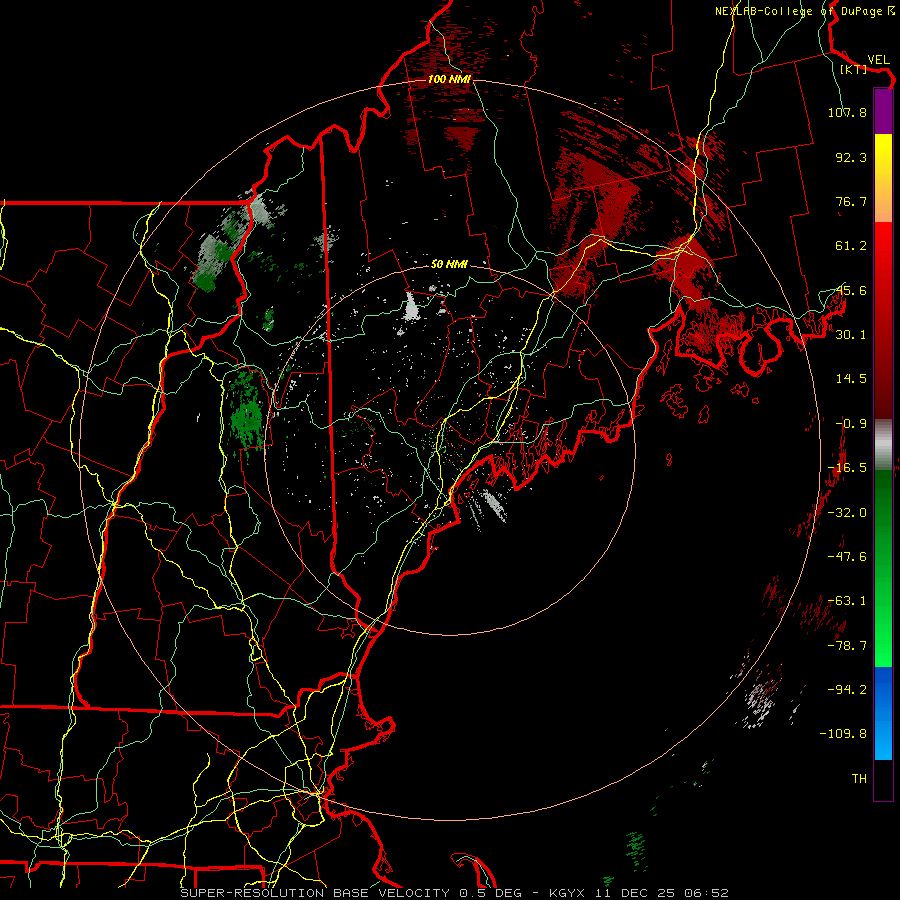
Task: Click the -16.5 scale value
Action: pyautogui.click(x=847, y=468)
